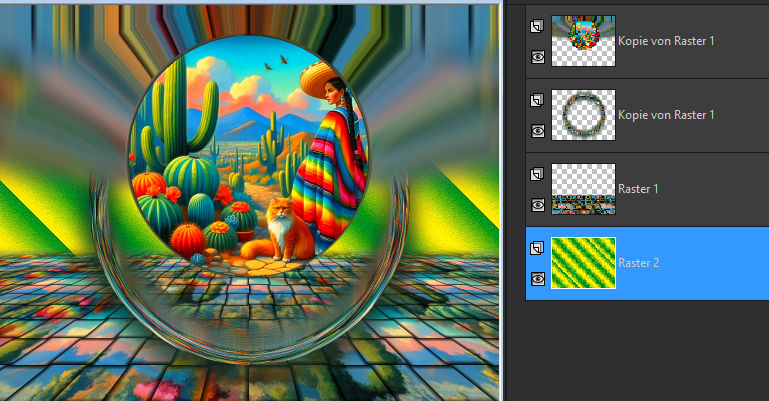Click link icon of topmost Kopie von Raster 1
Screen dimensions: 769x401
(x=537, y=26)
